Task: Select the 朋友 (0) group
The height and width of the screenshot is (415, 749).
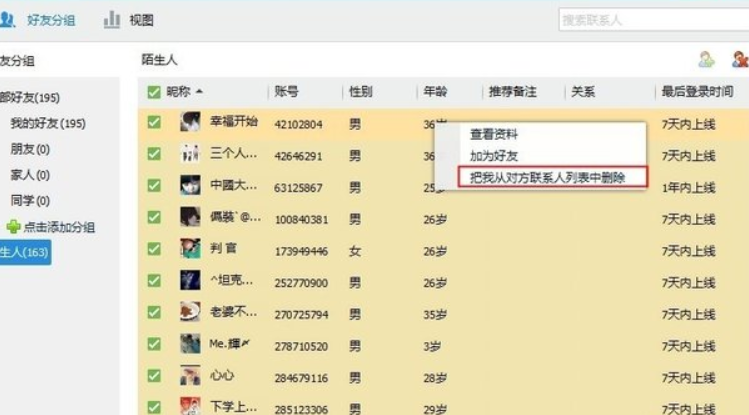Action: click(x=30, y=149)
